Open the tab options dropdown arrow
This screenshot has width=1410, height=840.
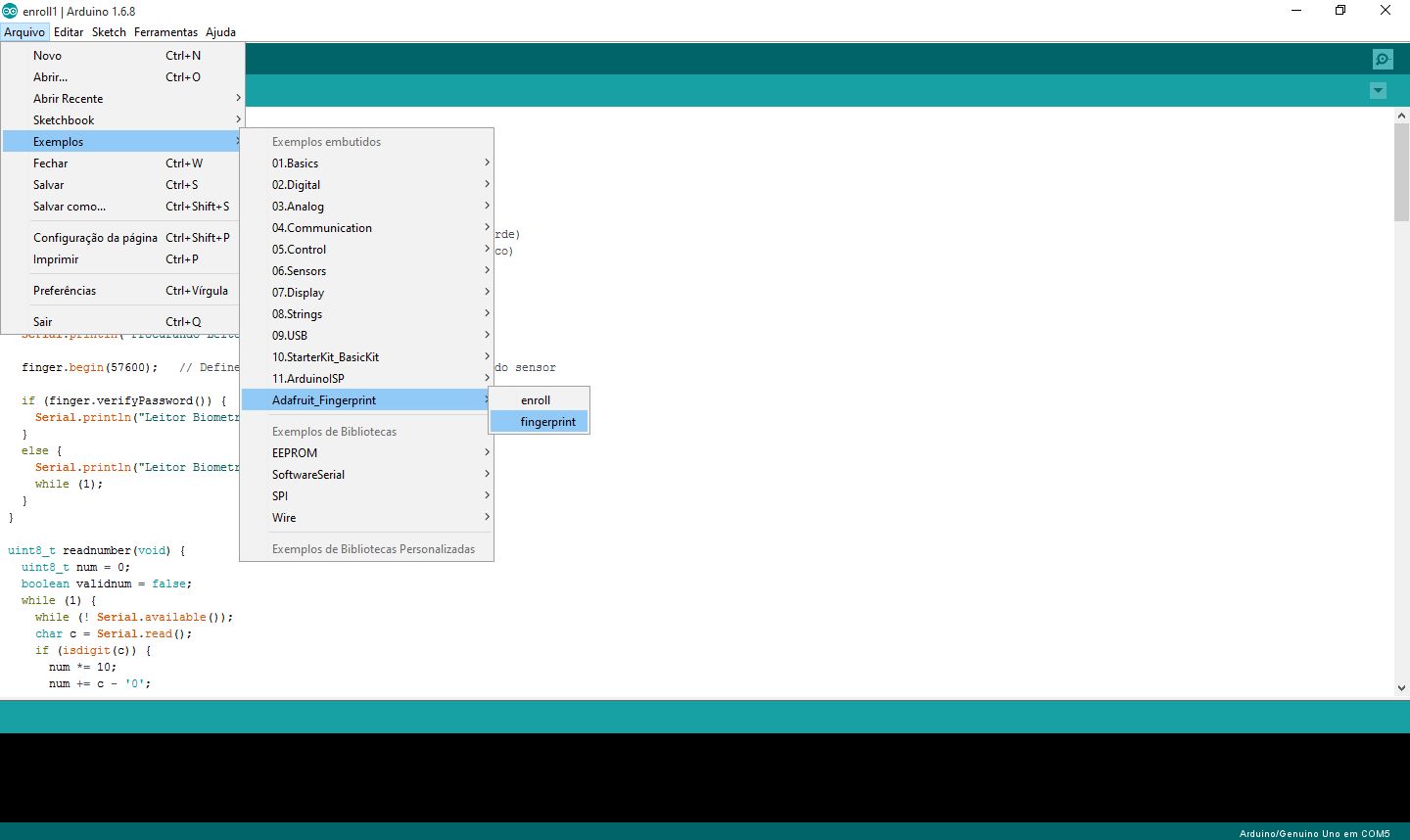1378,91
